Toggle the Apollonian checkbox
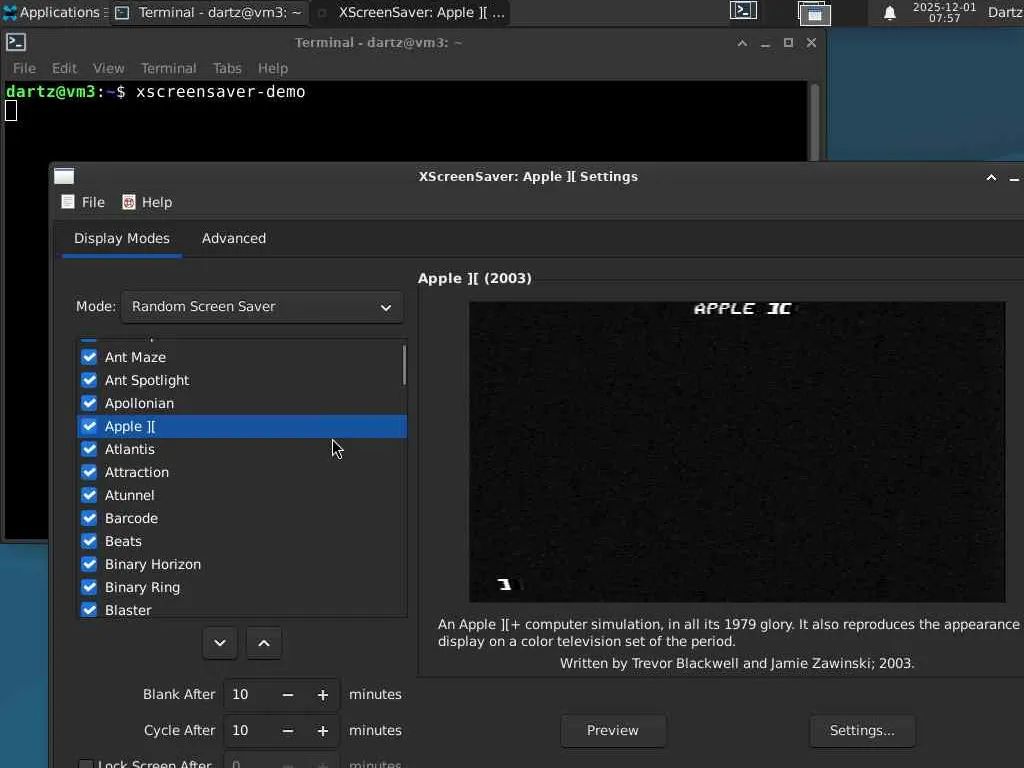The width and height of the screenshot is (1024, 768). [89, 403]
